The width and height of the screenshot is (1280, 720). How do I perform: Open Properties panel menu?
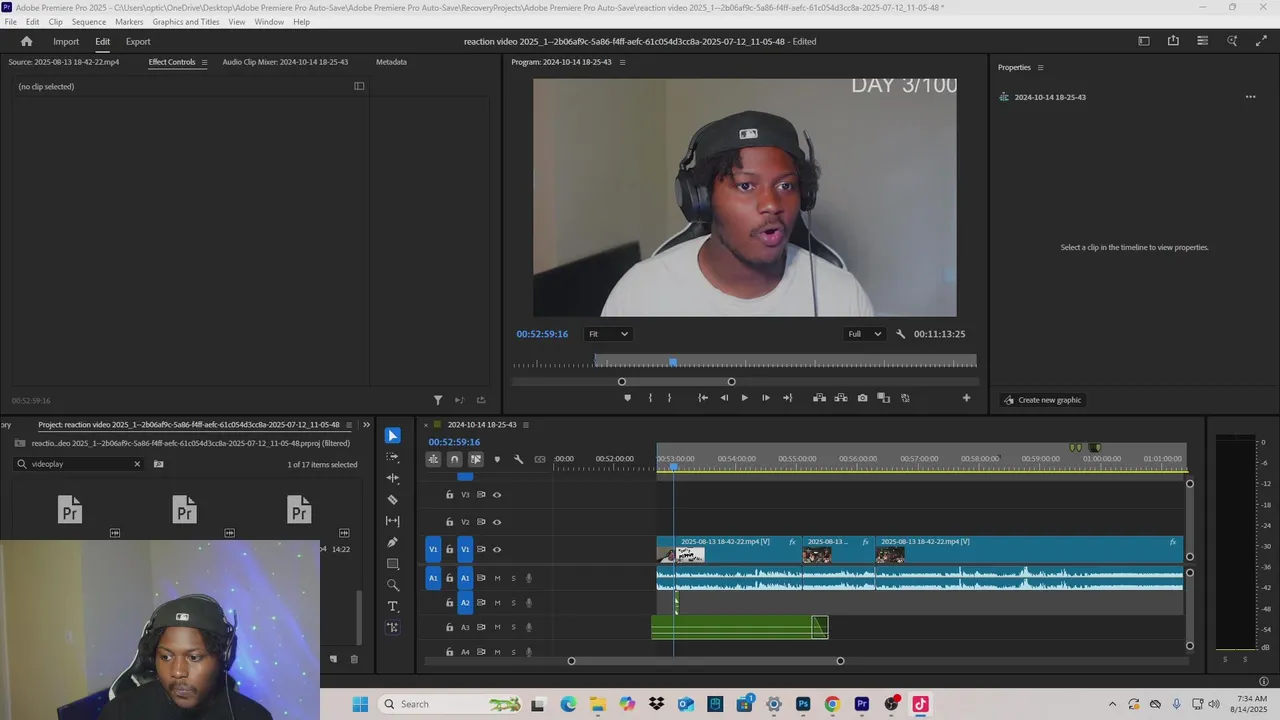(1040, 67)
